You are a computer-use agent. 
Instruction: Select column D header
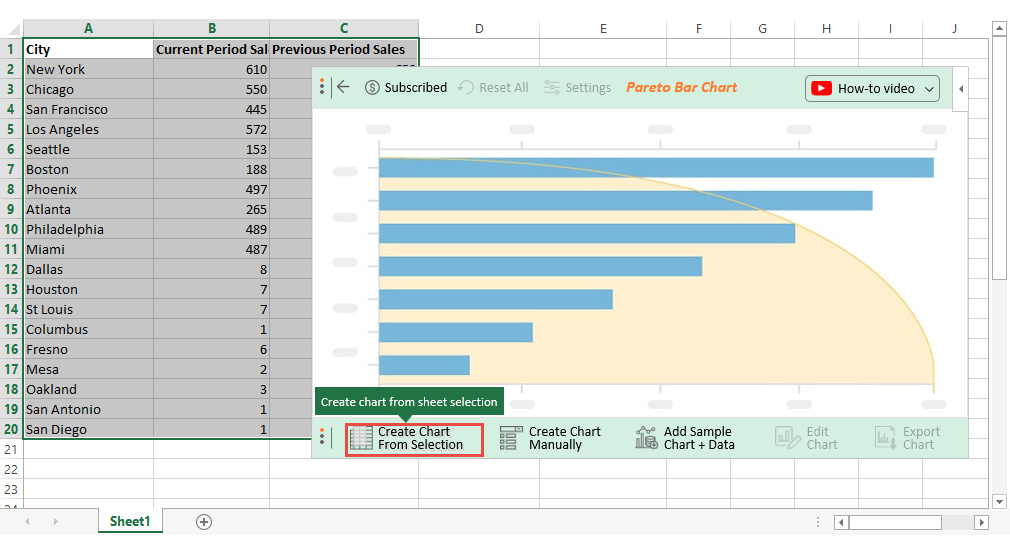pyautogui.click(x=479, y=28)
